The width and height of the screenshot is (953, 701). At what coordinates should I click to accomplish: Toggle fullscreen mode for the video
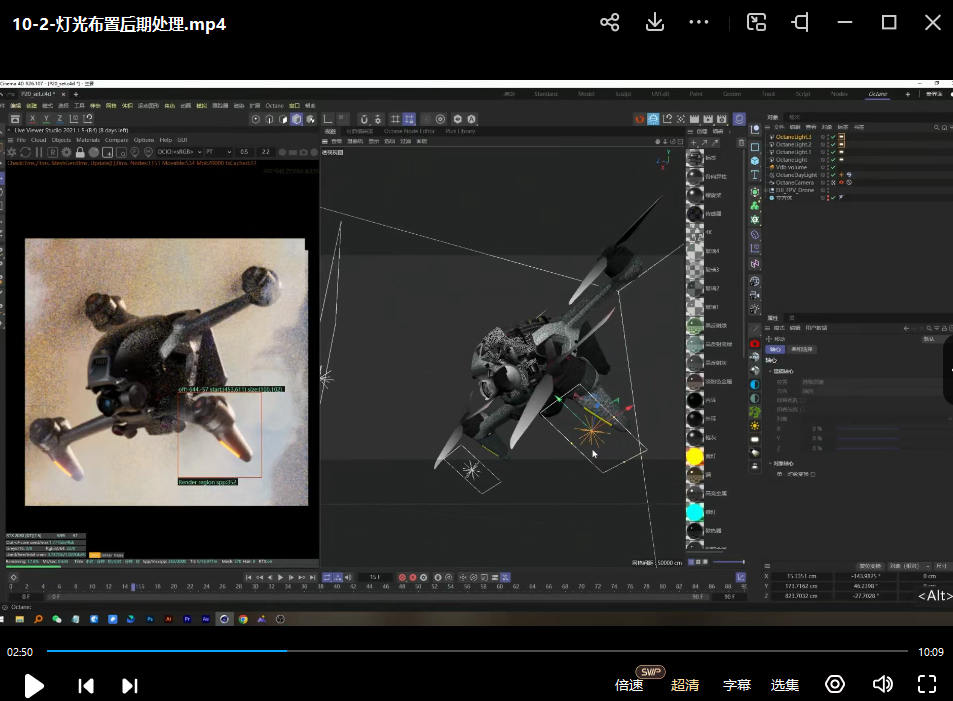(927, 684)
